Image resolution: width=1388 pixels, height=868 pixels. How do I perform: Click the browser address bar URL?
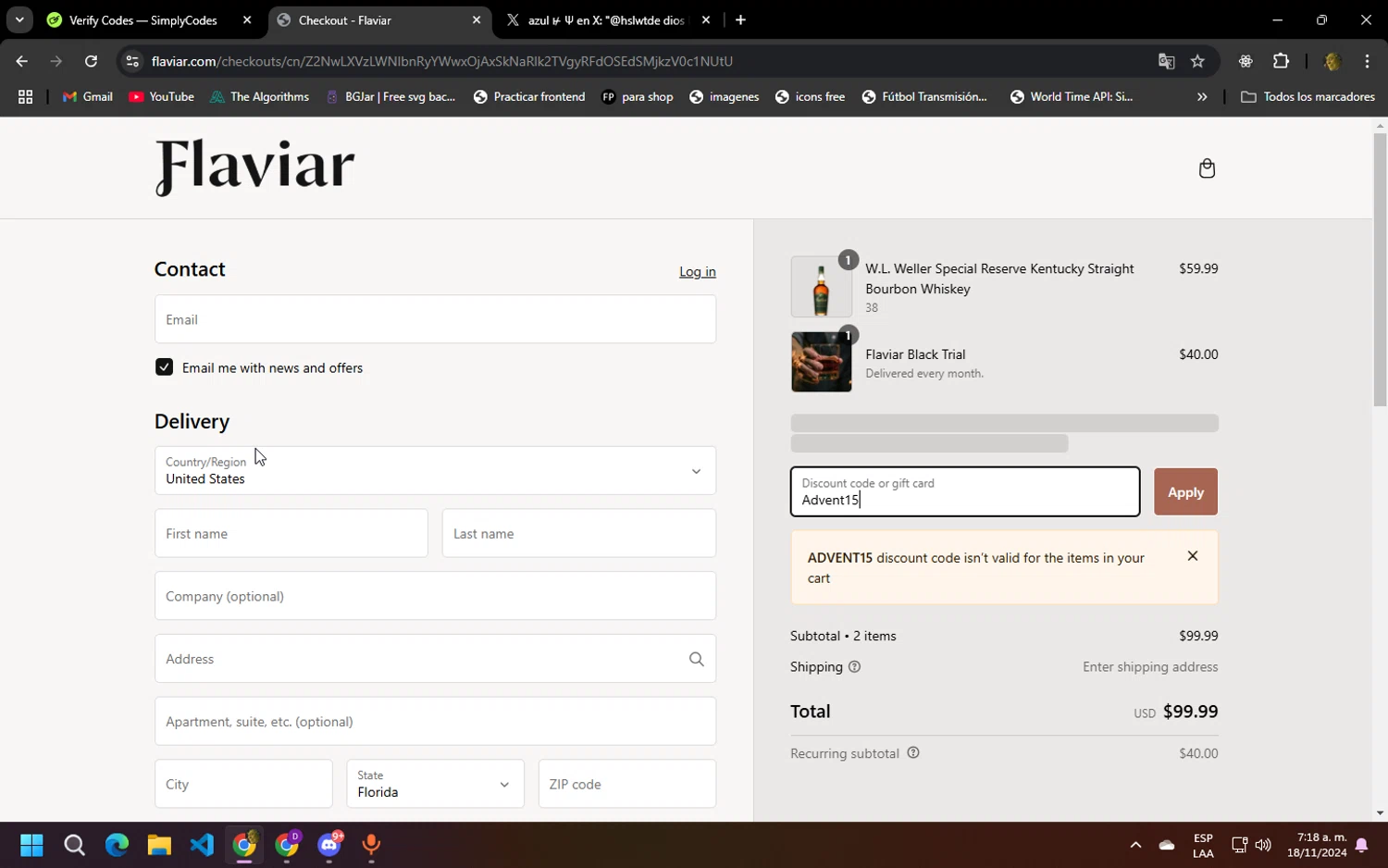click(x=442, y=61)
